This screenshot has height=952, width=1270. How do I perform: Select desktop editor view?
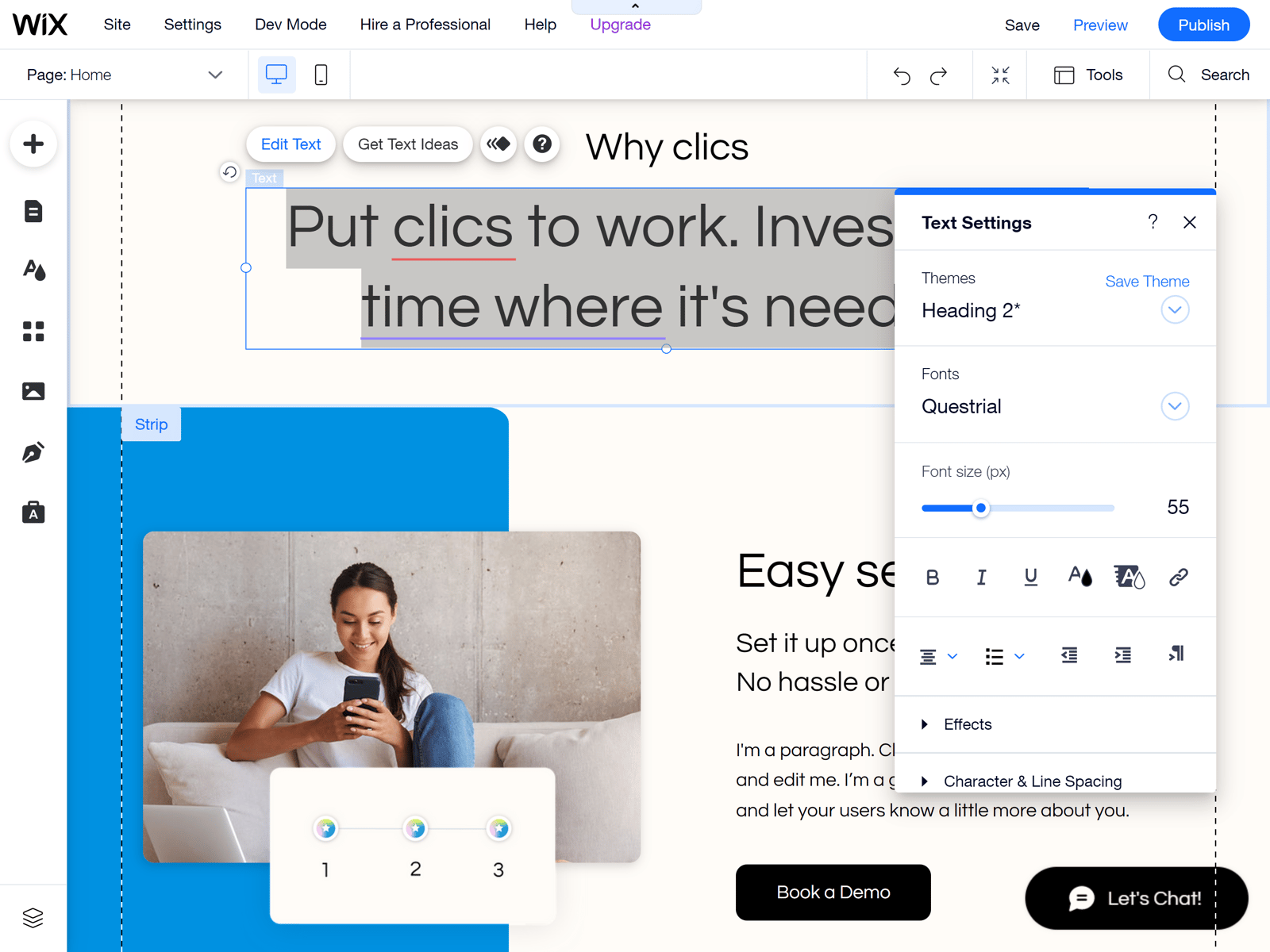[275, 74]
